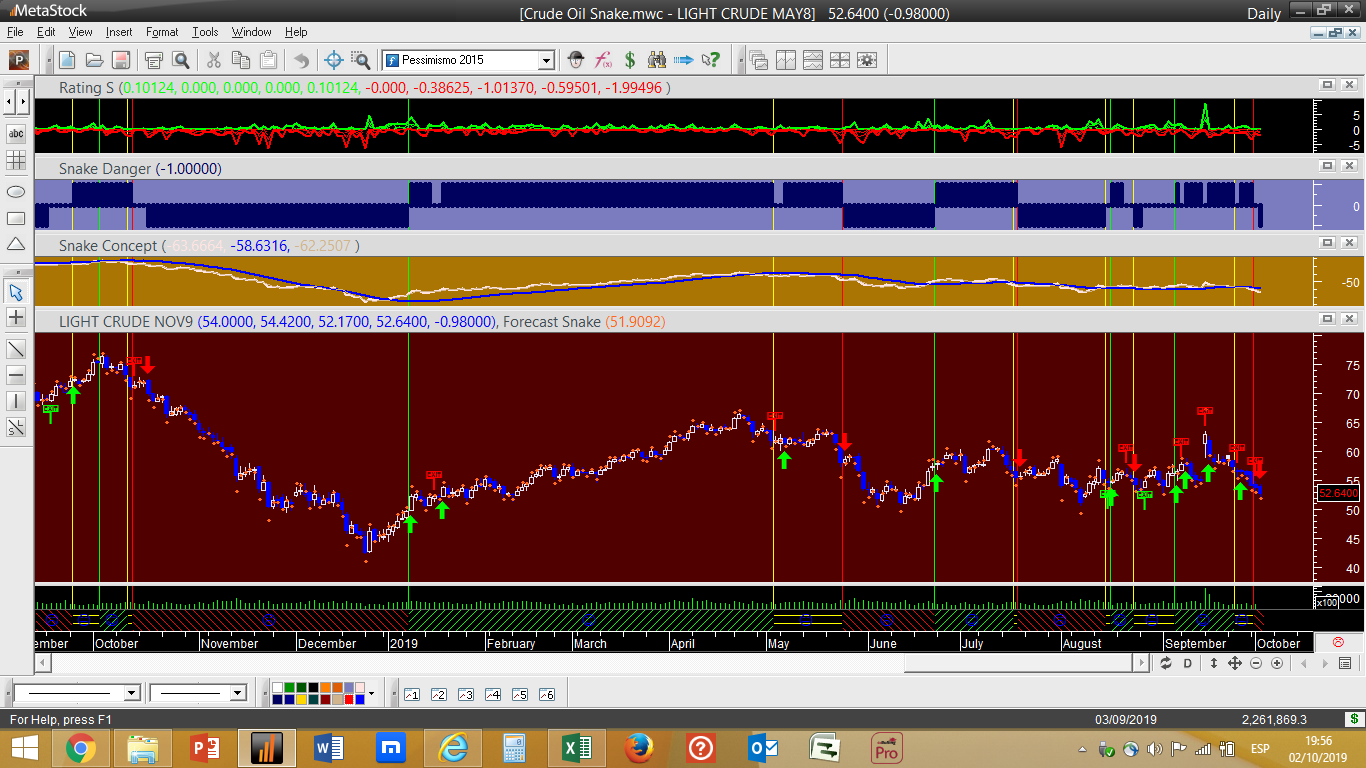Toggle daily periodicity D button
The image size is (1366, 768).
click(1188, 664)
